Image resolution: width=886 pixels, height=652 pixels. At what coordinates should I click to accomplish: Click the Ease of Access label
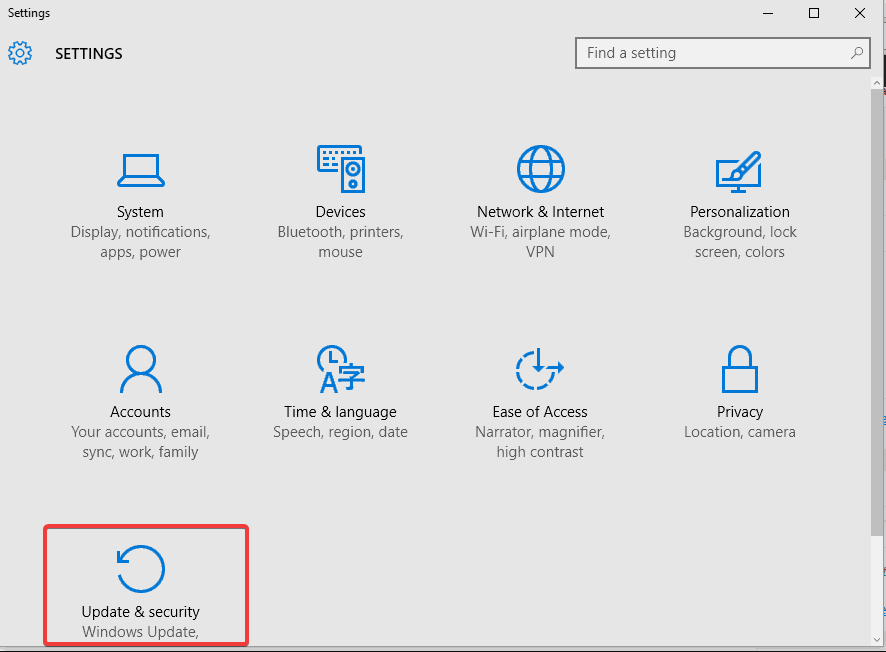(540, 412)
